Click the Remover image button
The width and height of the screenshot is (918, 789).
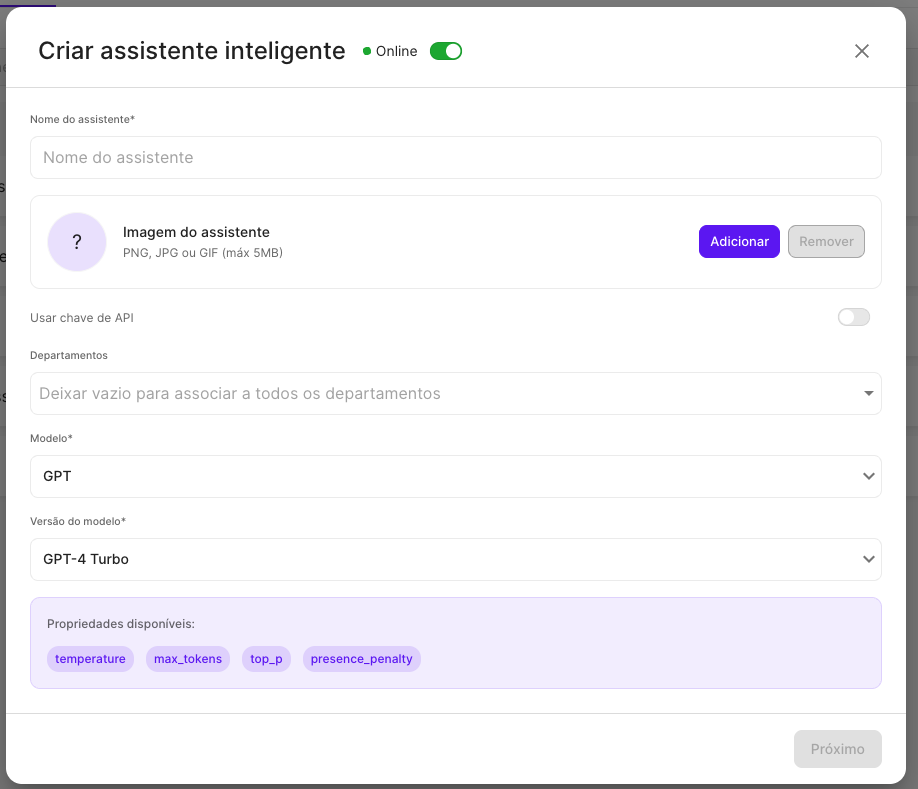click(x=826, y=242)
